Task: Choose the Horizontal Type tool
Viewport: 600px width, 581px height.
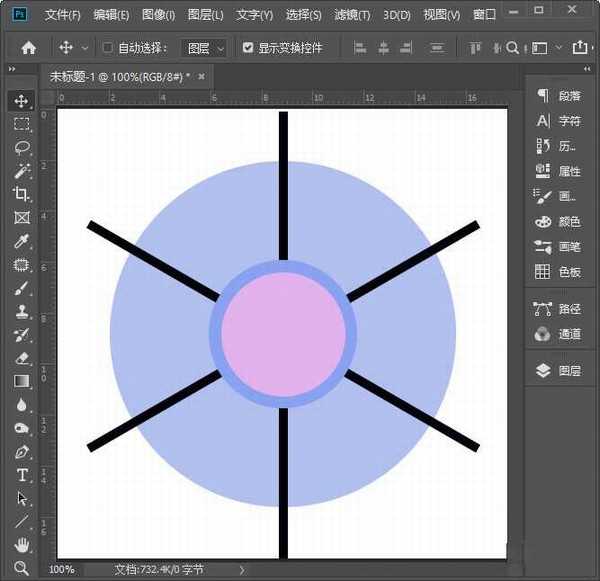Action: coord(21,475)
